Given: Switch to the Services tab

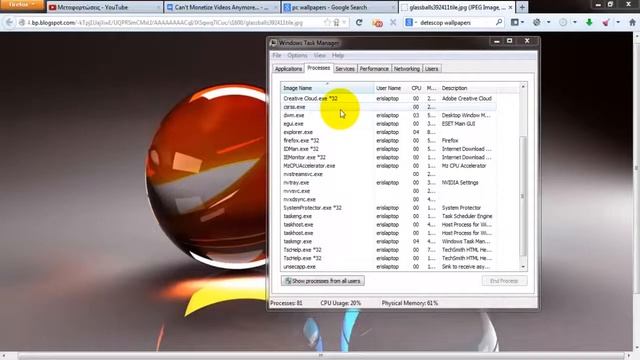Looking at the screenshot, I should 345,69.
